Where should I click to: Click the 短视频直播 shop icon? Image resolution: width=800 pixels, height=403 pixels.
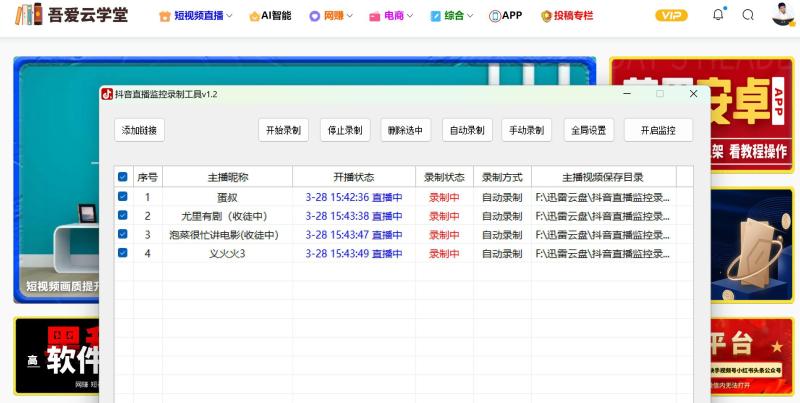click(165, 16)
